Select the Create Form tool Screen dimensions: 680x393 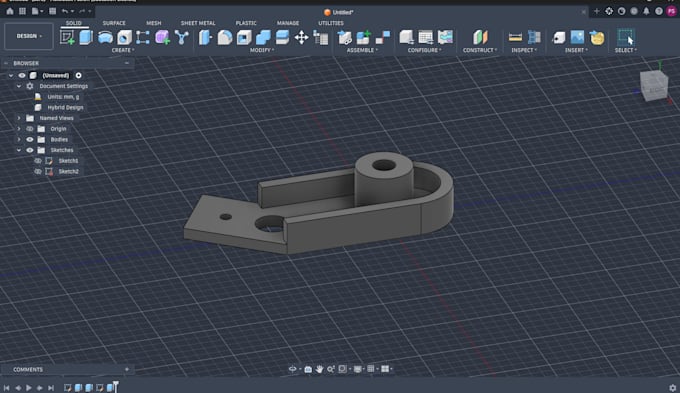[x=162, y=37]
